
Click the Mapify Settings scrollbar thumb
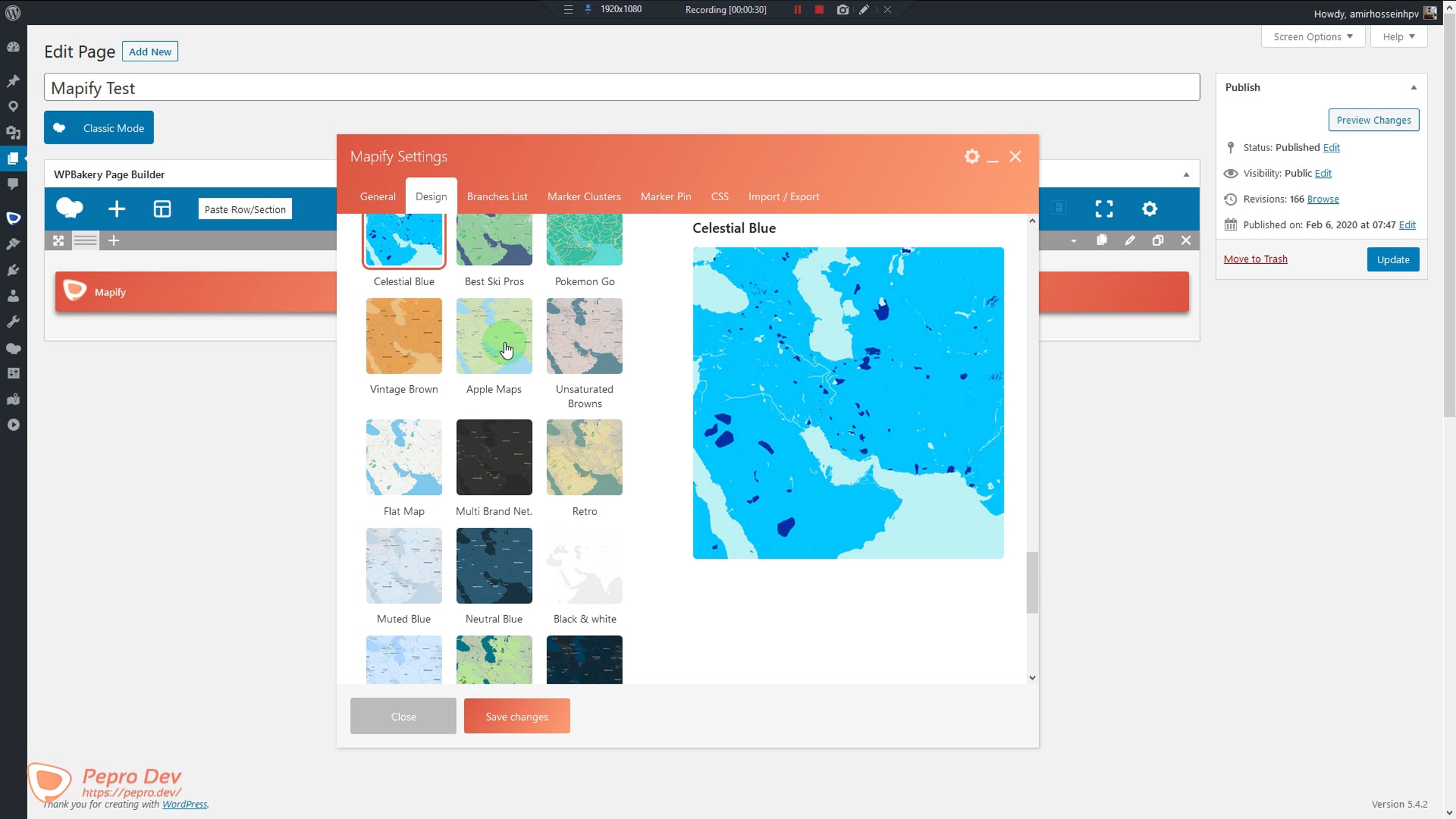coord(1032,582)
